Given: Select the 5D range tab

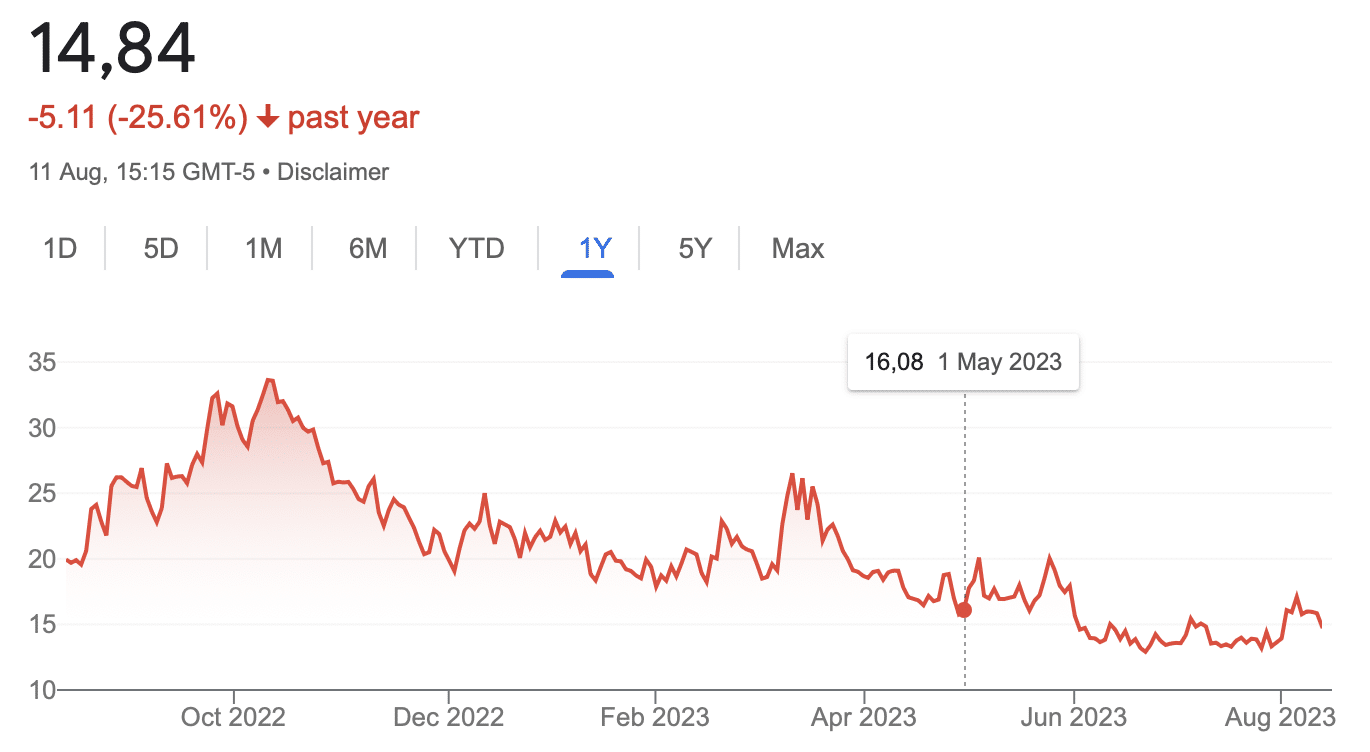Looking at the screenshot, I should (x=160, y=248).
